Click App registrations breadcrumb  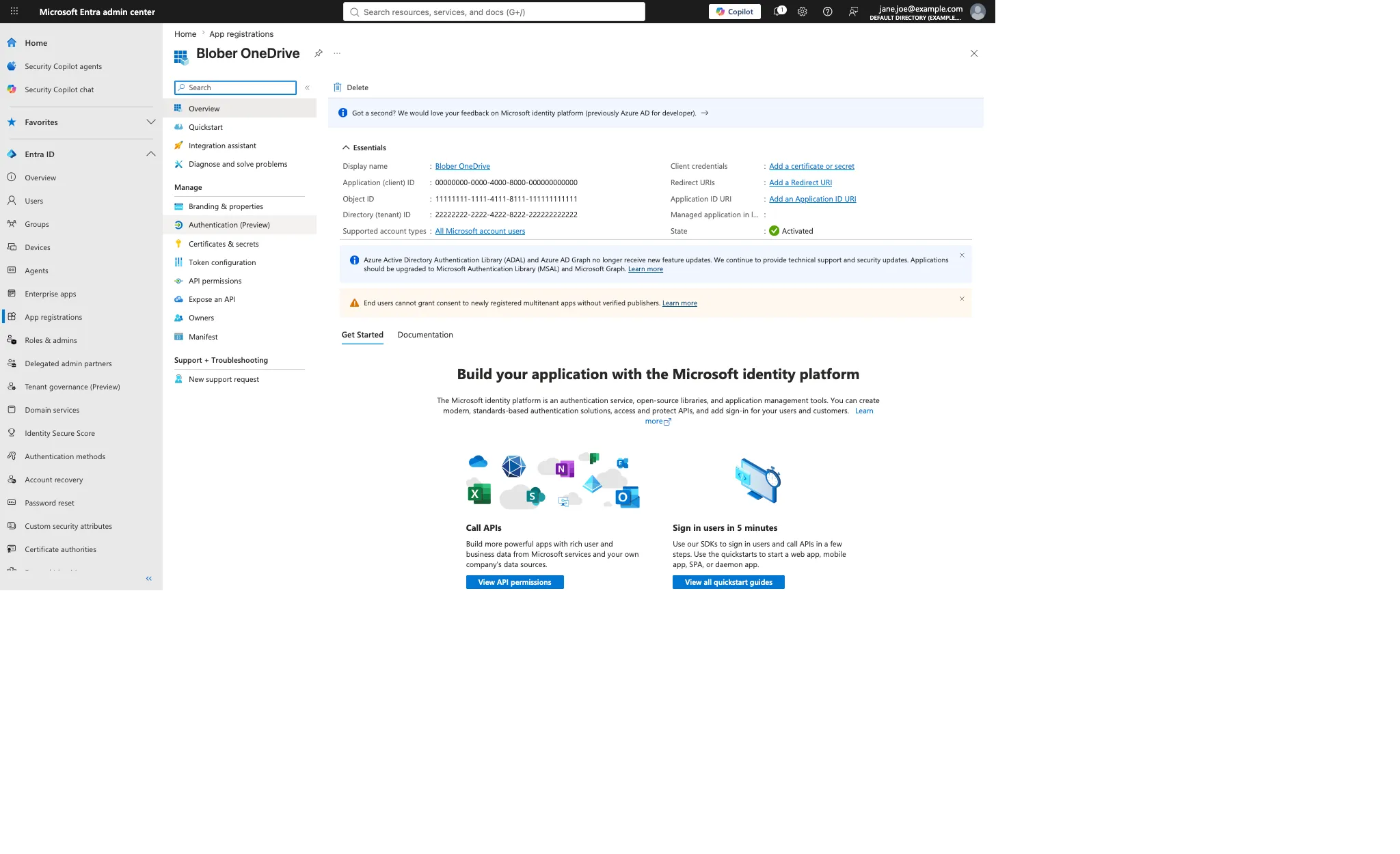pos(241,34)
